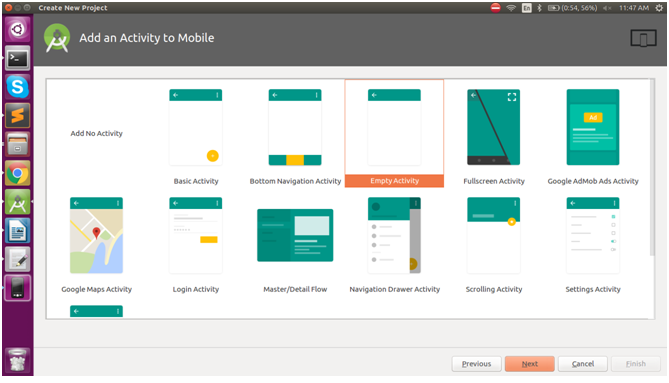The height and width of the screenshot is (383, 669).
Task: Launch Google Chrome from the launcher
Action: click(x=17, y=173)
